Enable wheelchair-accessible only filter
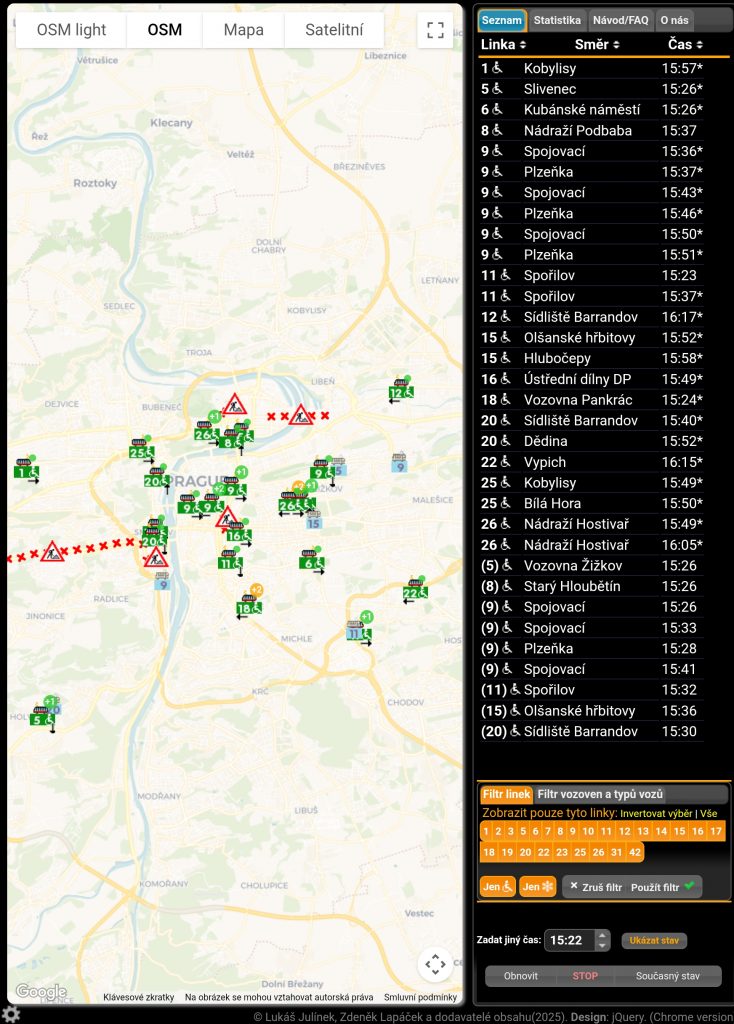 tap(497, 887)
